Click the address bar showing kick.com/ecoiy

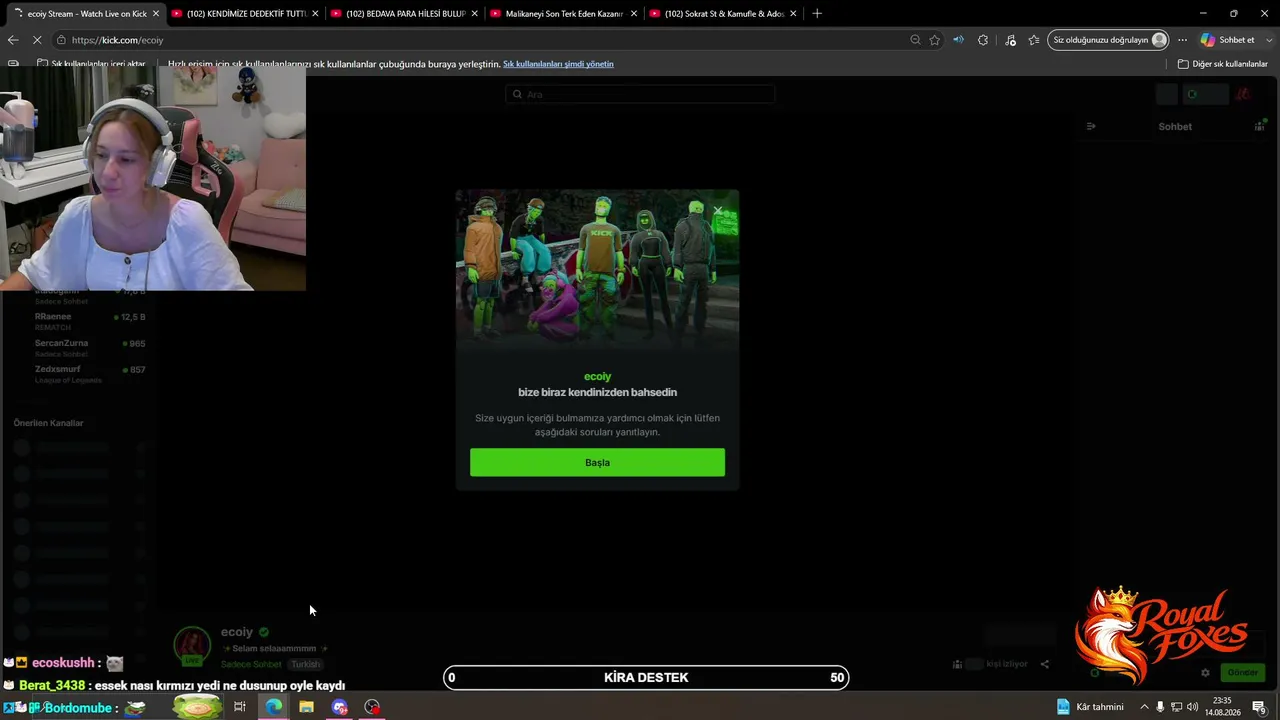[480, 40]
